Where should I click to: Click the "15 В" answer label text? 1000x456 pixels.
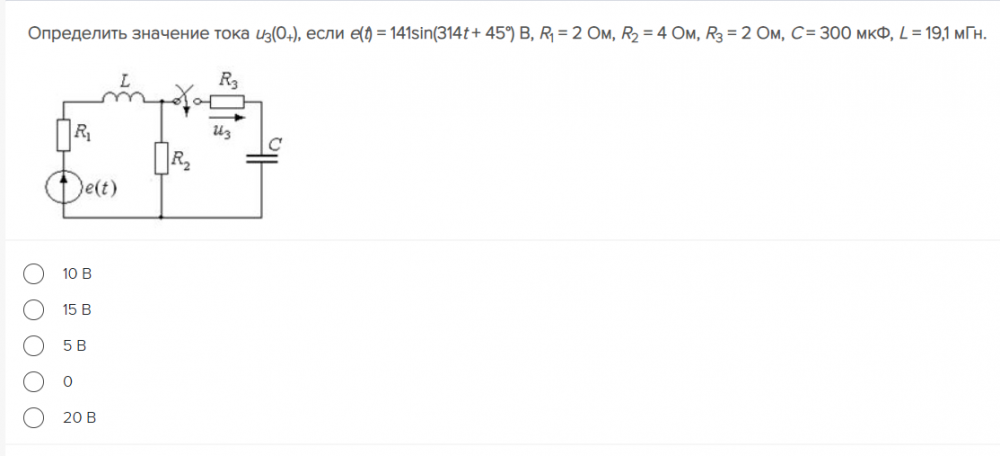coord(76,310)
